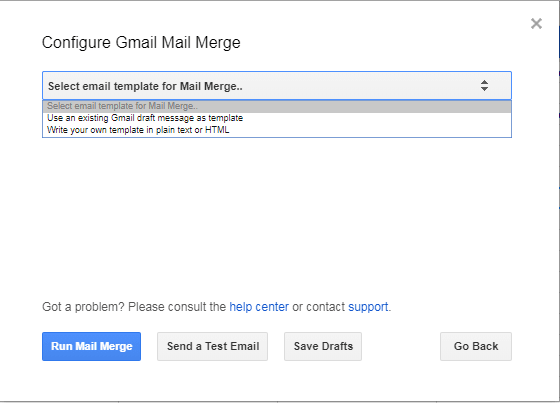Choose 'Write your own template in plain text or HTML'
This screenshot has width=560, height=403.
[x=277, y=130]
